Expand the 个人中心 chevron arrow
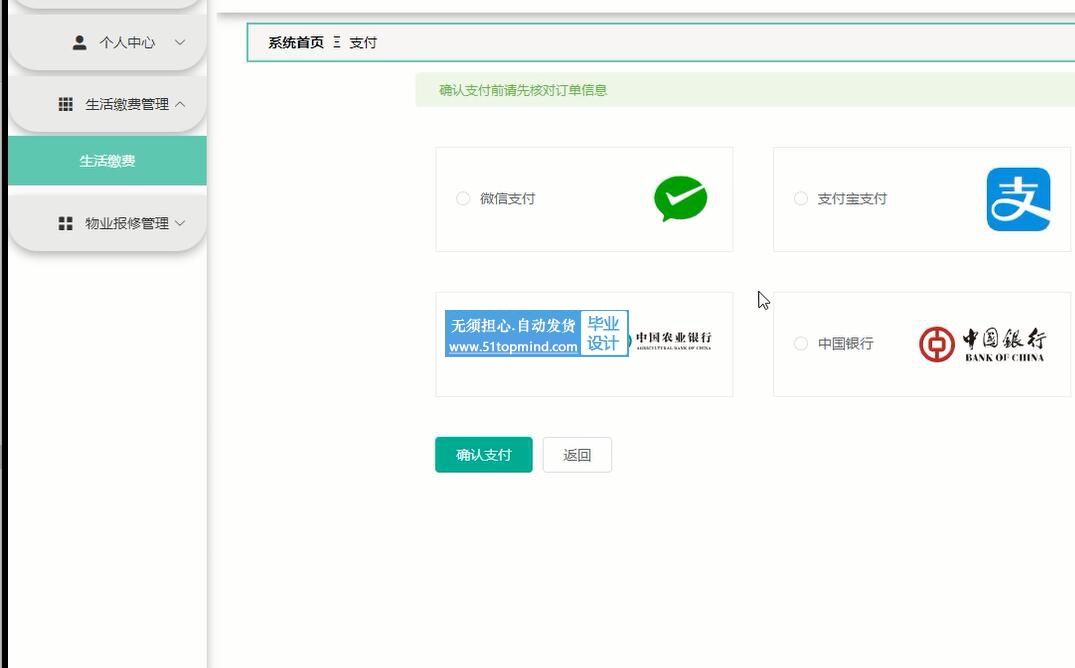This screenshot has height=668, width=1075. (180, 43)
